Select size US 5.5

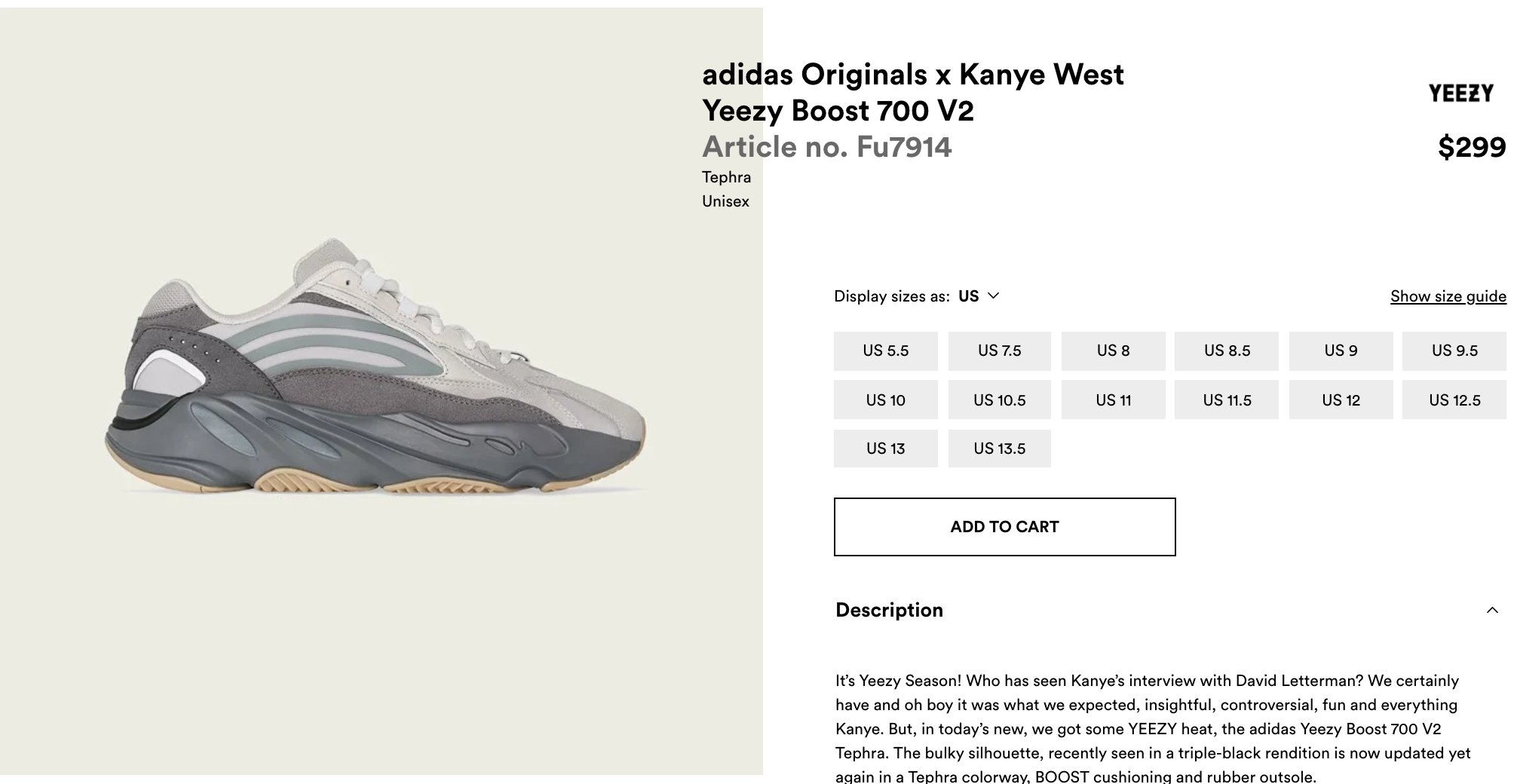tap(886, 351)
